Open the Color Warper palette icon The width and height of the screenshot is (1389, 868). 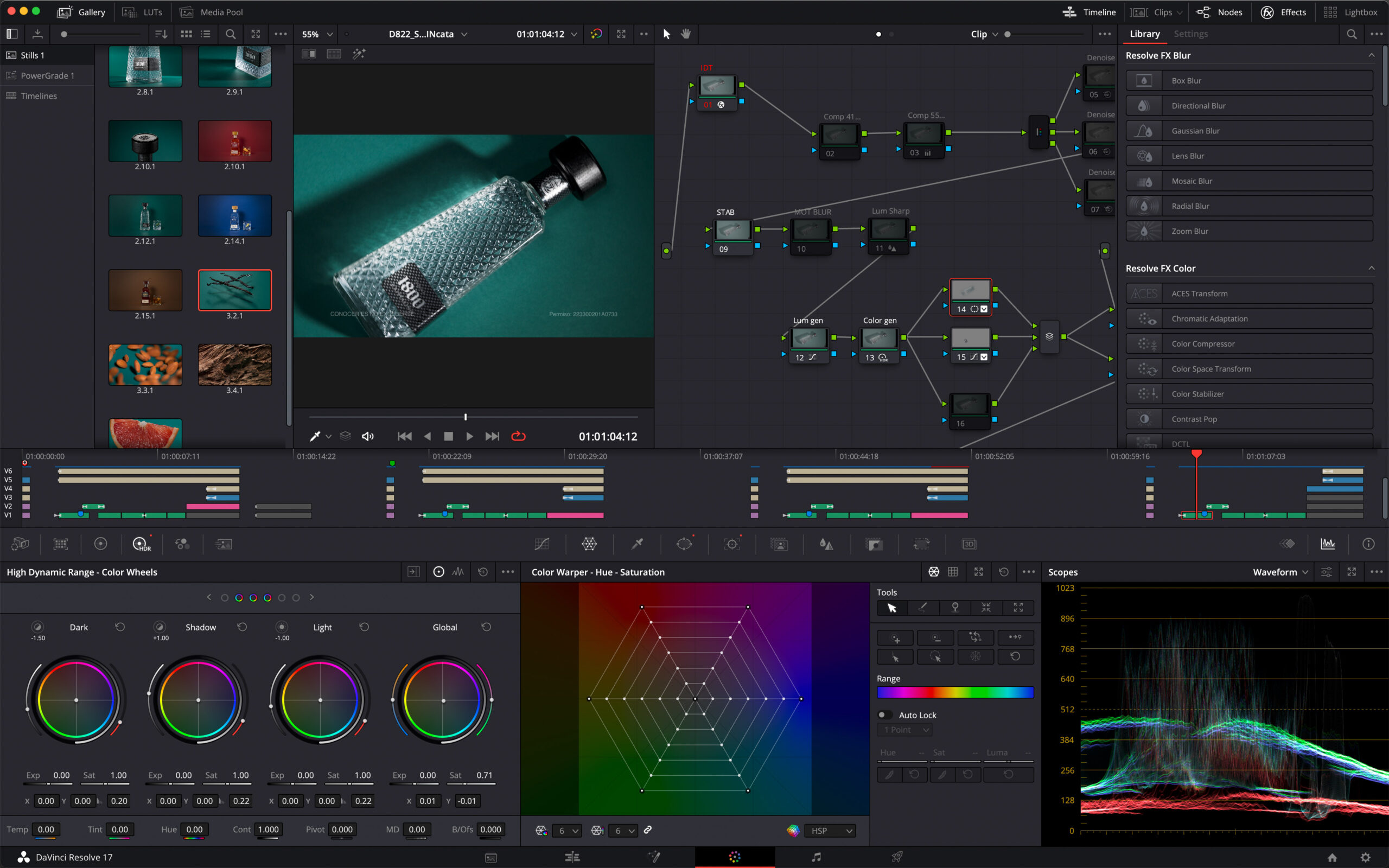pyautogui.click(x=589, y=544)
